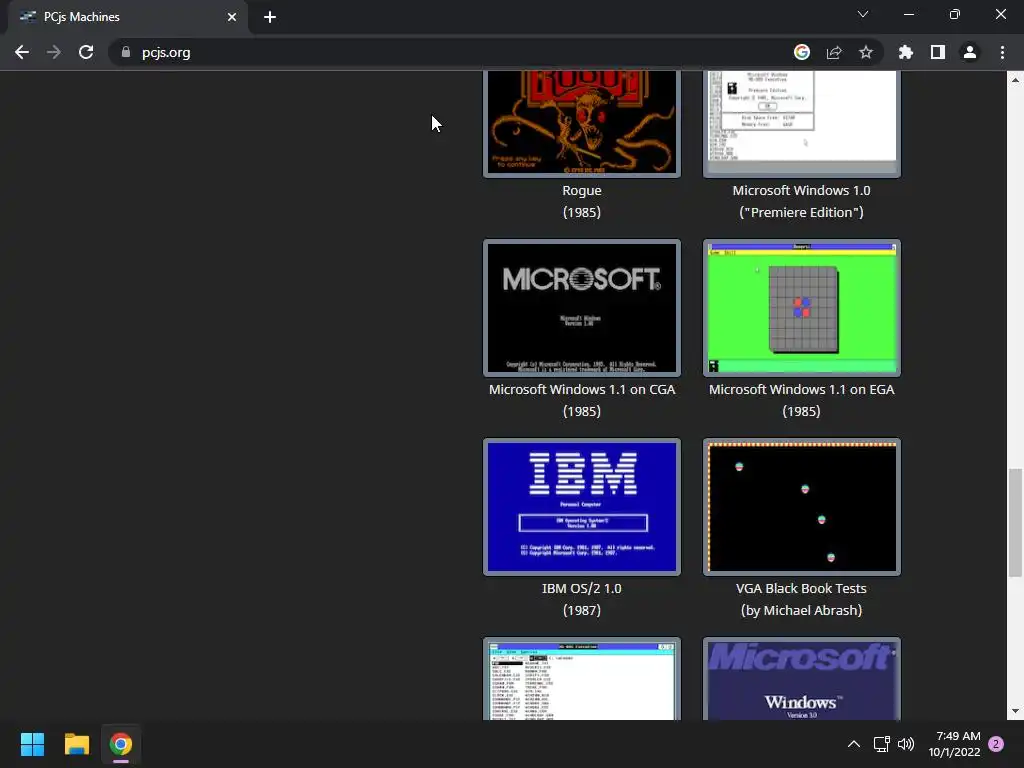Click the scrollbar down arrow
This screenshot has height=768, width=1024.
point(1015,711)
